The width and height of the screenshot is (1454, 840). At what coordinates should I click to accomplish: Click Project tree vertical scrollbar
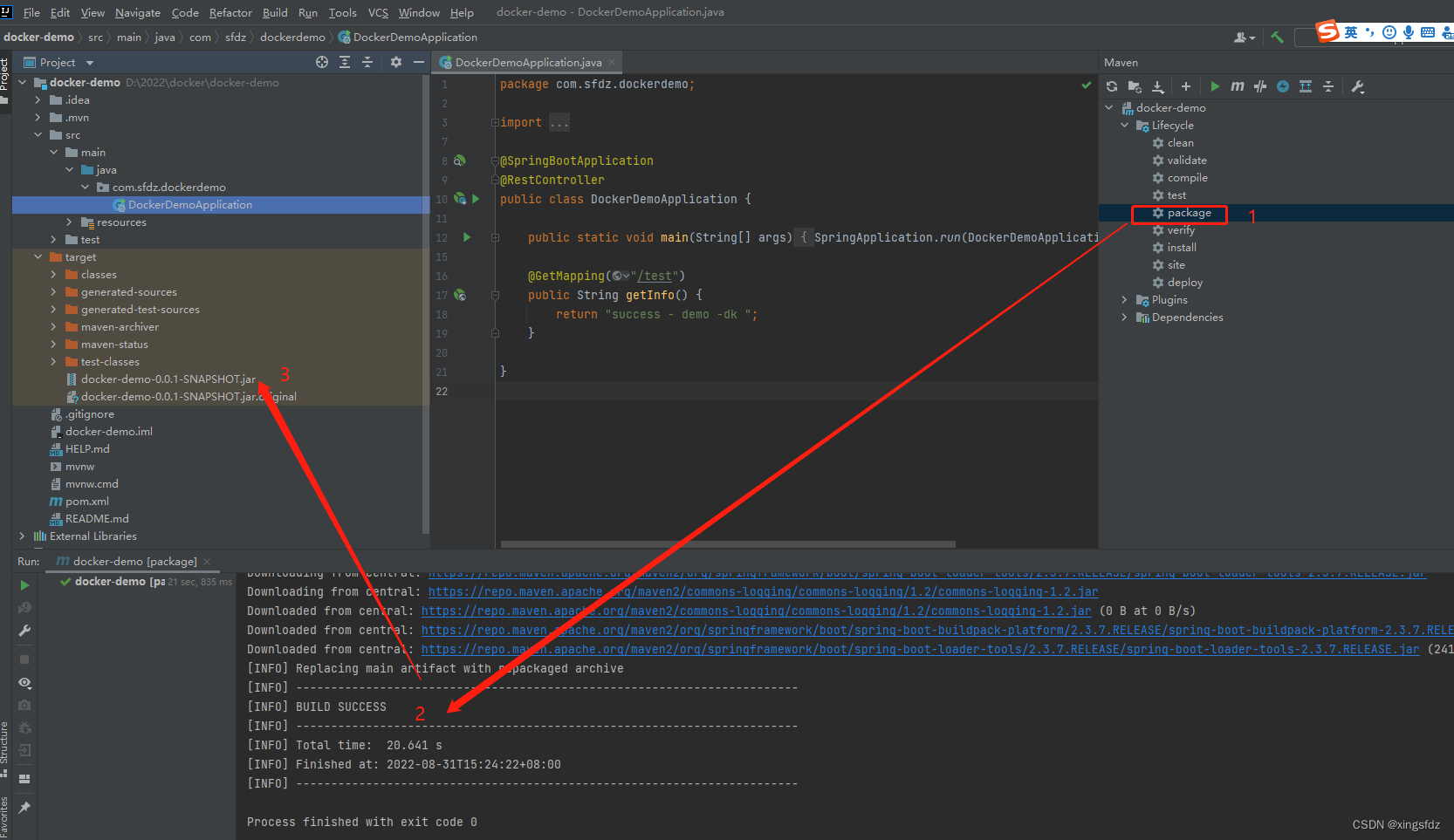click(425, 305)
